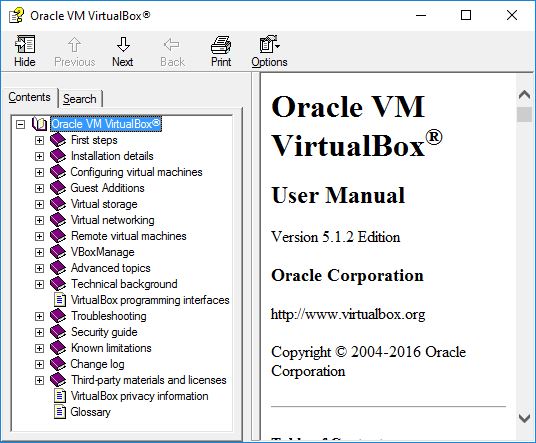Image resolution: width=536 pixels, height=443 pixels.
Task: Open the Options toolbar menu
Action: coord(269,51)
